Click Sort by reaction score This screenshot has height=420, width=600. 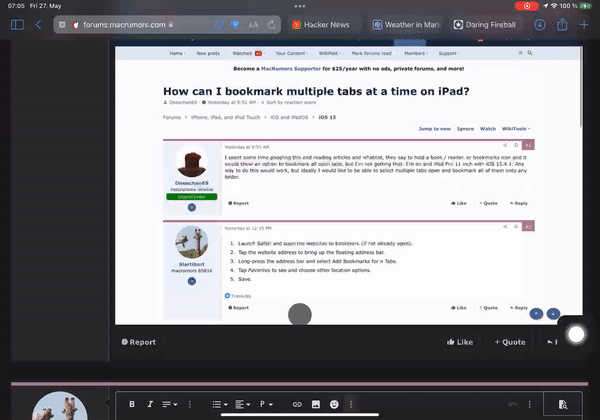coord(289,103)
